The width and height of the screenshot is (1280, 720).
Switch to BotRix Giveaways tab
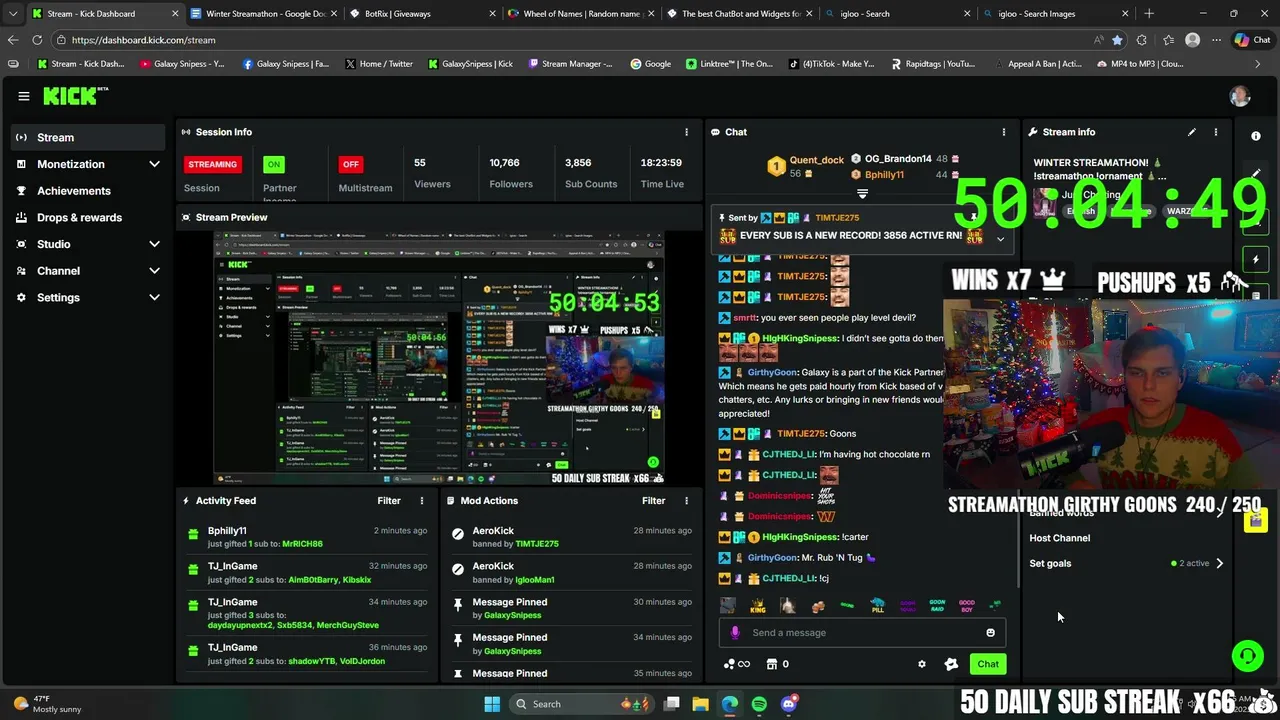coord(421,14)
